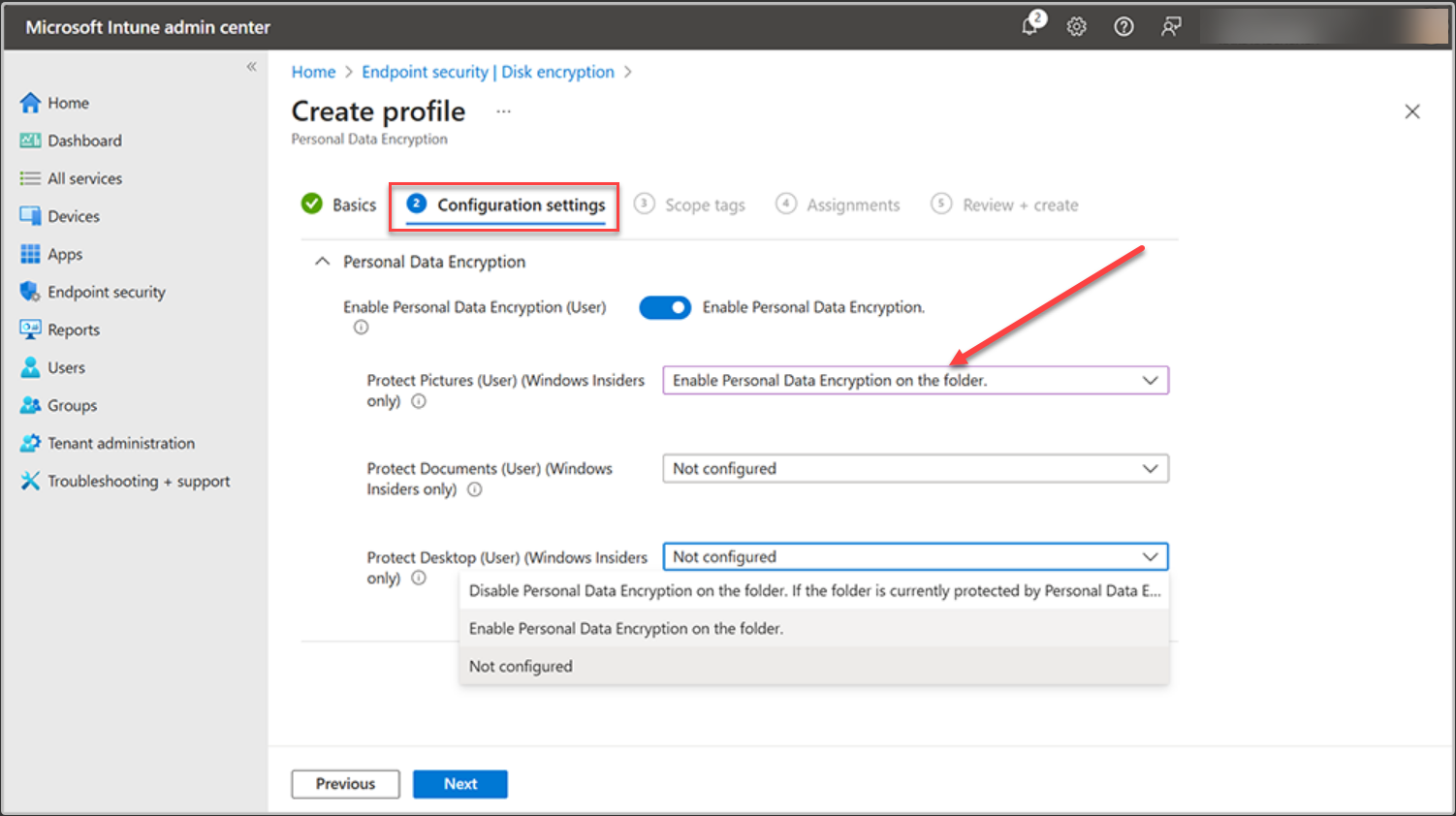Click info icon under Enable Personal Data Encryption
Screen dimensions: 1456x816
(361, 328)
